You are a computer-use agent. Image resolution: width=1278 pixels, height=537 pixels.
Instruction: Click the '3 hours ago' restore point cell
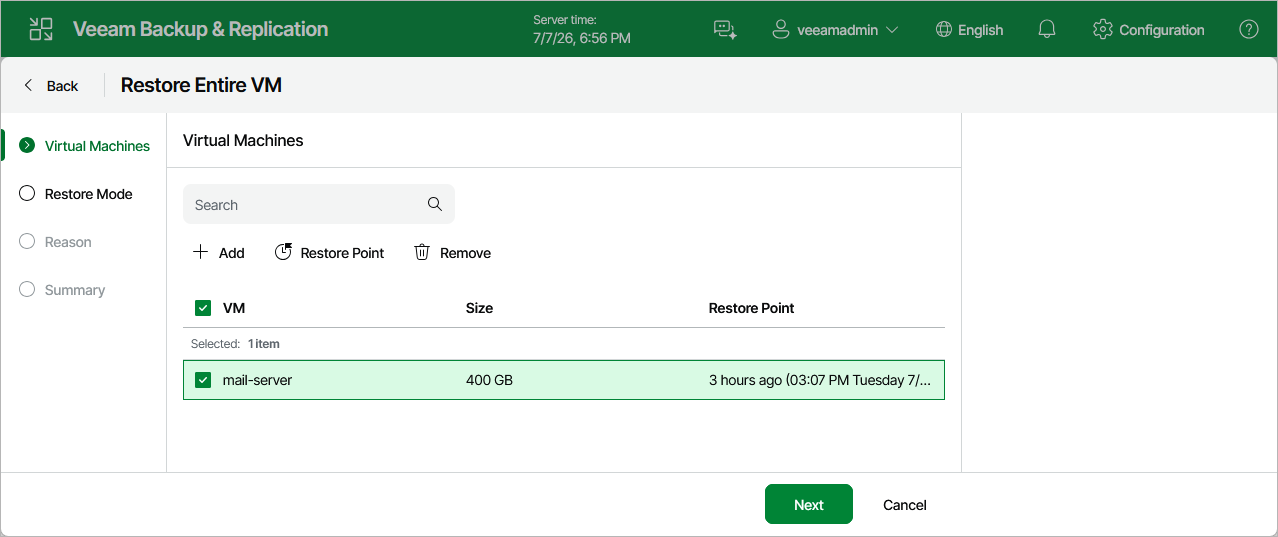point(820,380)
